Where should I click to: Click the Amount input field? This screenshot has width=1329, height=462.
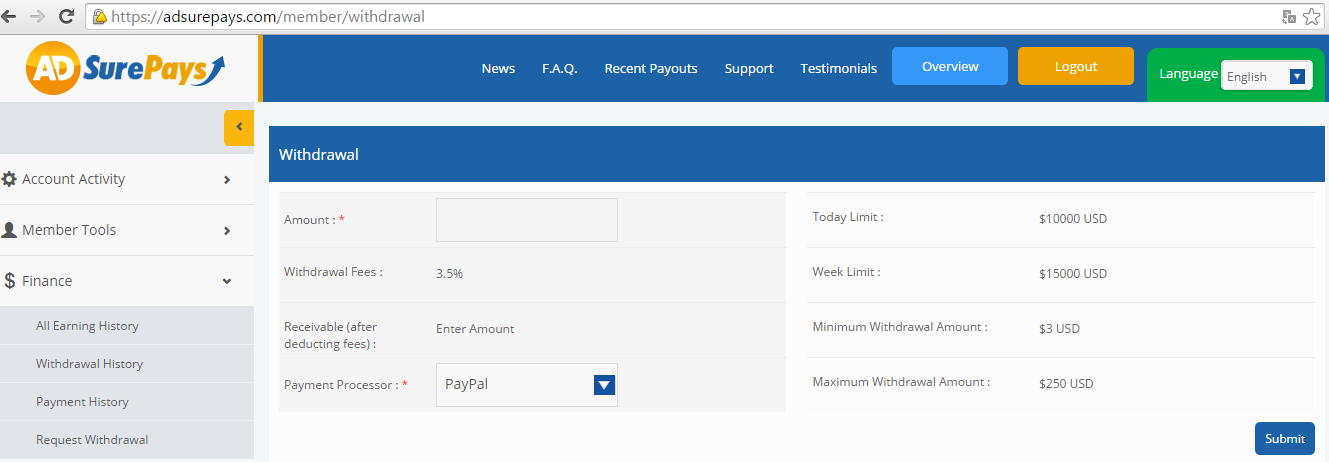527,220
